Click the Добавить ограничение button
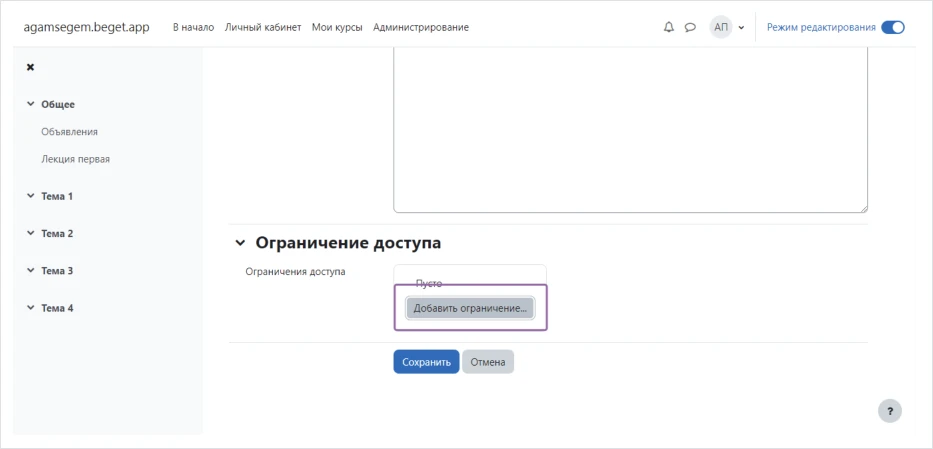The height and width of the screenshot is (449, 933). tap(470, 309)
